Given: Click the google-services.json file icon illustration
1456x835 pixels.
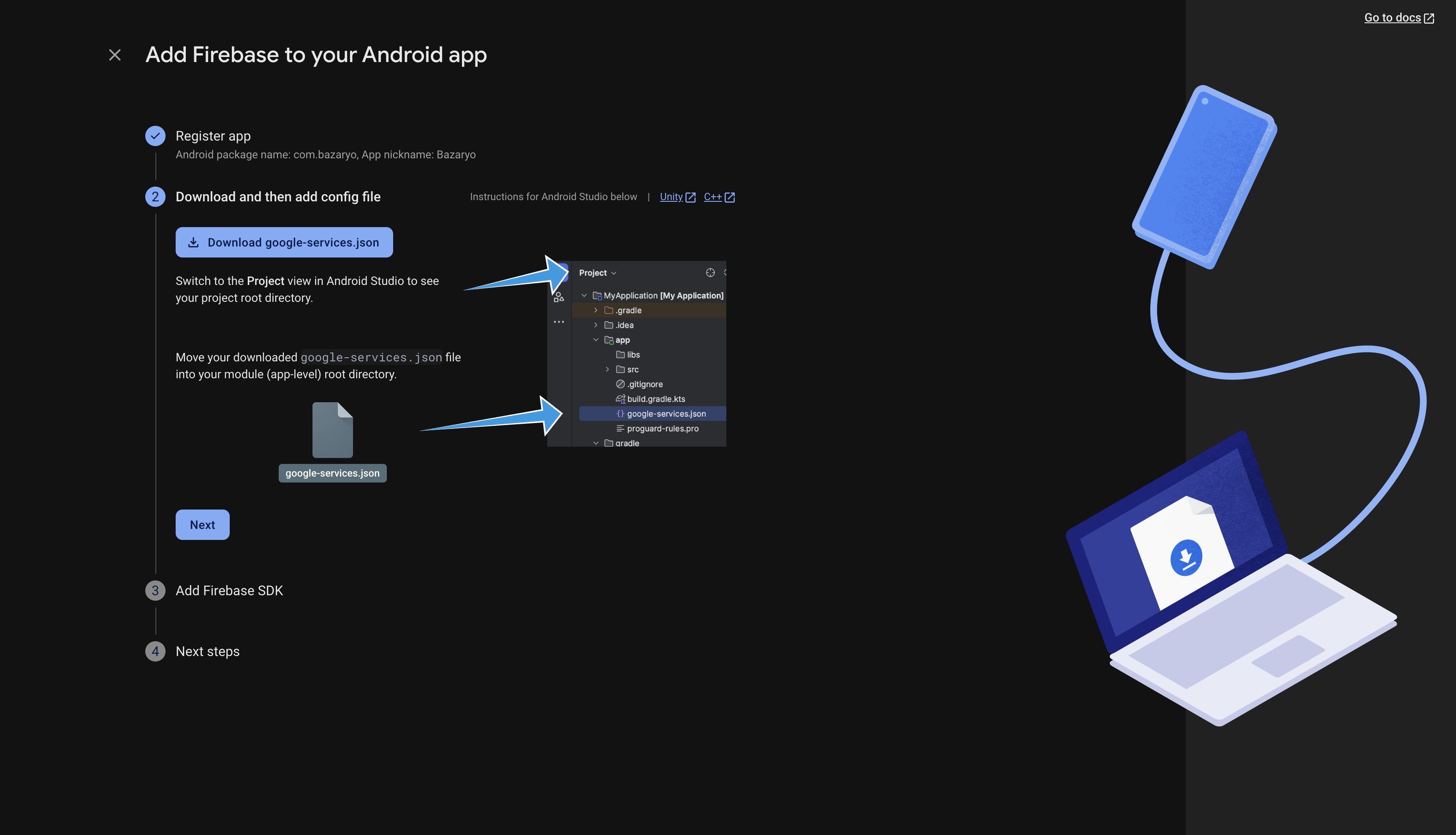Looking at the screenshot, I should (x=333, y=430).
